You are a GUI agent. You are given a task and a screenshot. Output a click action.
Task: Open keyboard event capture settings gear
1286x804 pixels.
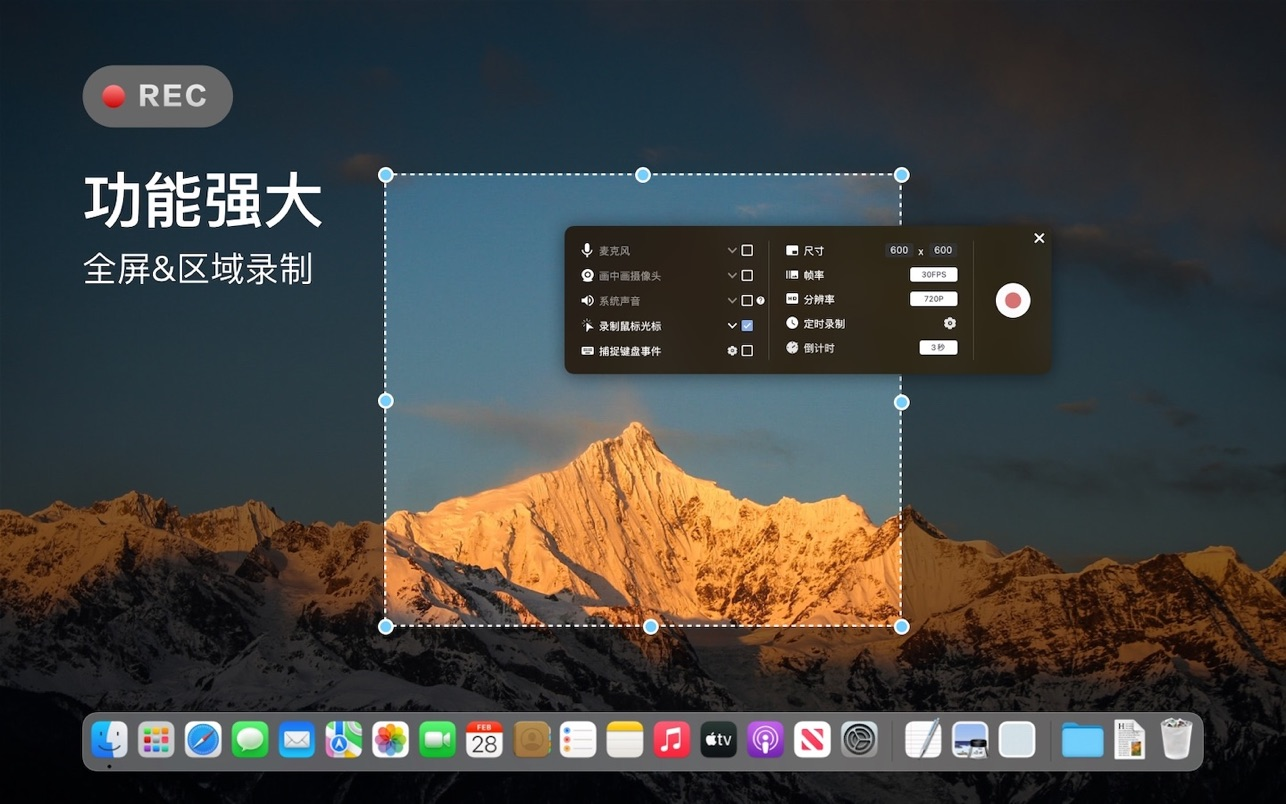click(731, 348)
